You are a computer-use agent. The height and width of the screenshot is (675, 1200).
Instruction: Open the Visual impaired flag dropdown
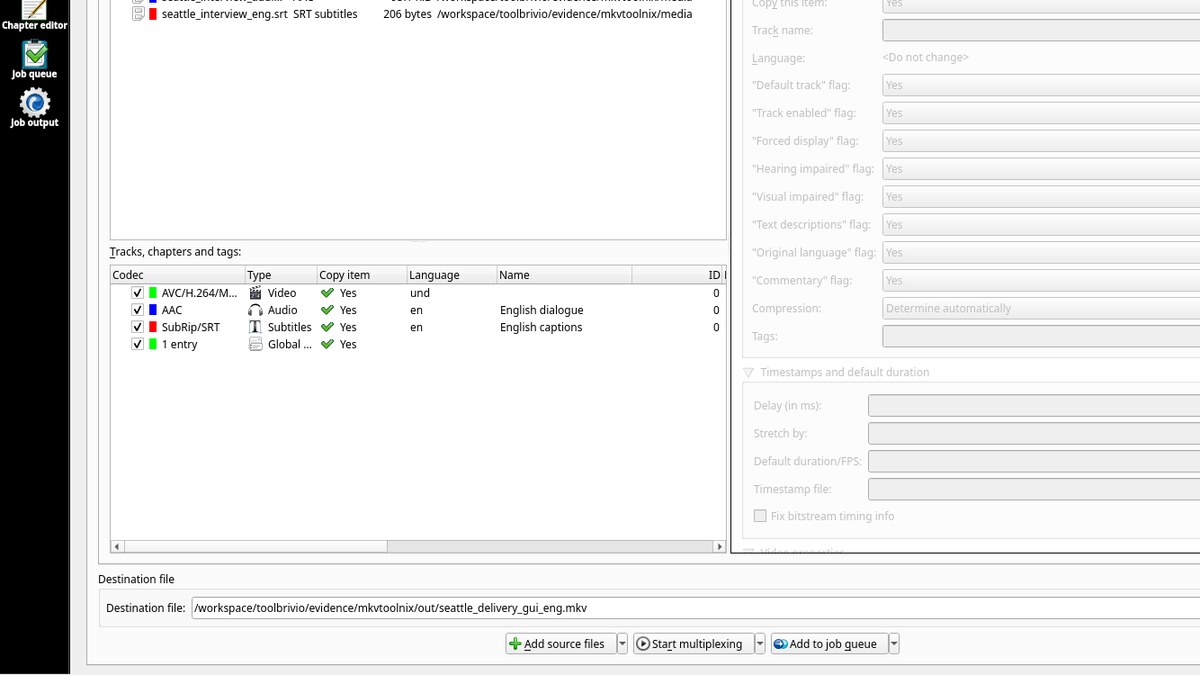tap(1041, 197)
